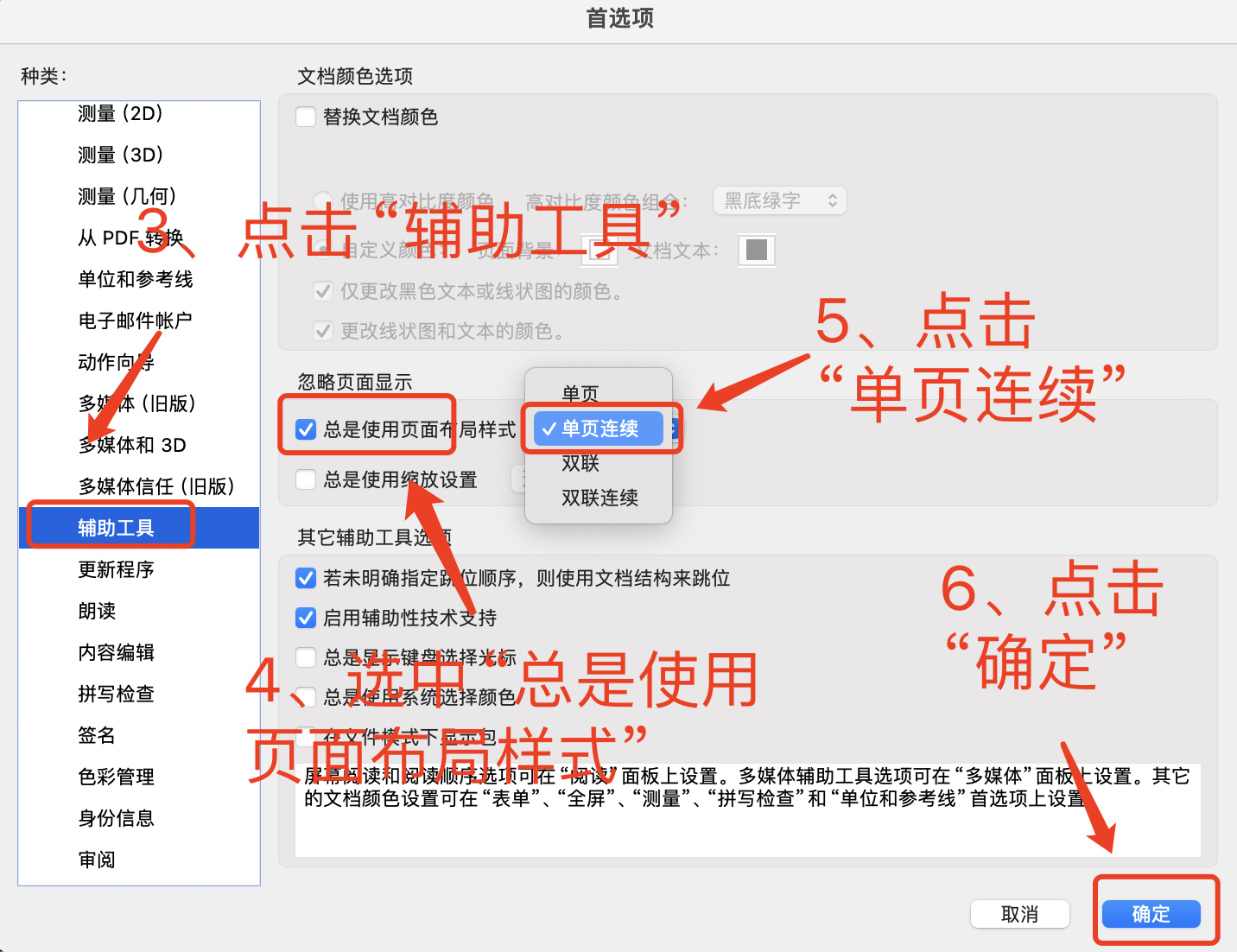Select 多媒体信任 (旧版) category
This screenshot has height=952, width=1237.
click(x=139, y=486)
